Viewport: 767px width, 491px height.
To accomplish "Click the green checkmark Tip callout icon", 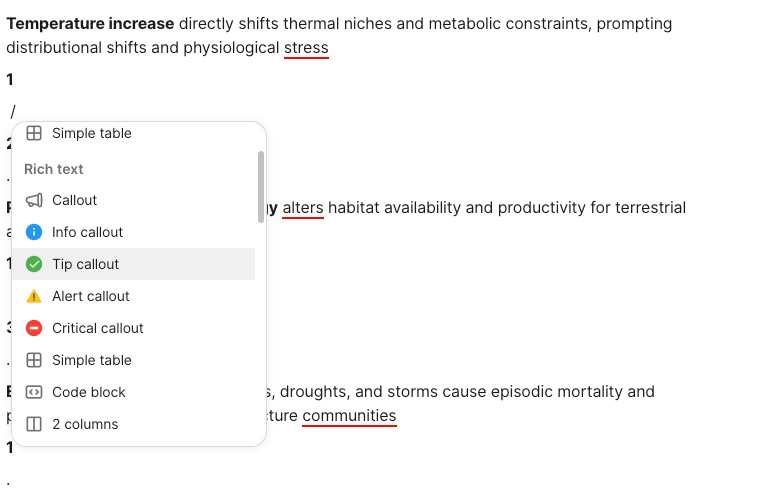I will pos(34,264).
